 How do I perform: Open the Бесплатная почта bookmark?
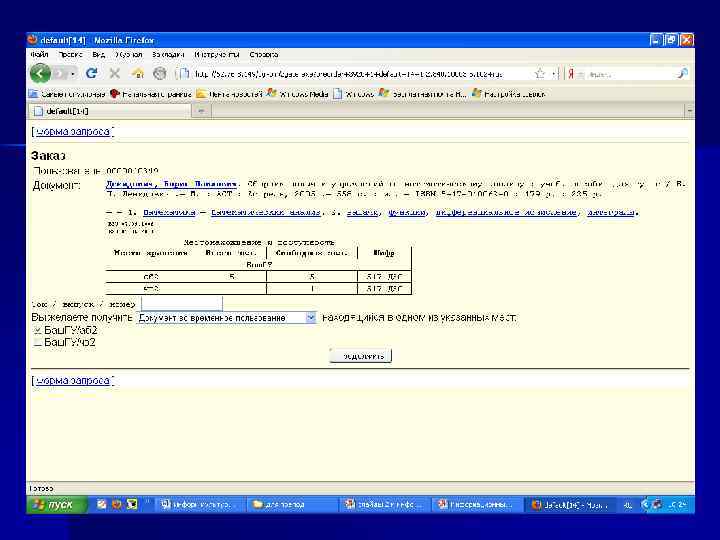422,94
